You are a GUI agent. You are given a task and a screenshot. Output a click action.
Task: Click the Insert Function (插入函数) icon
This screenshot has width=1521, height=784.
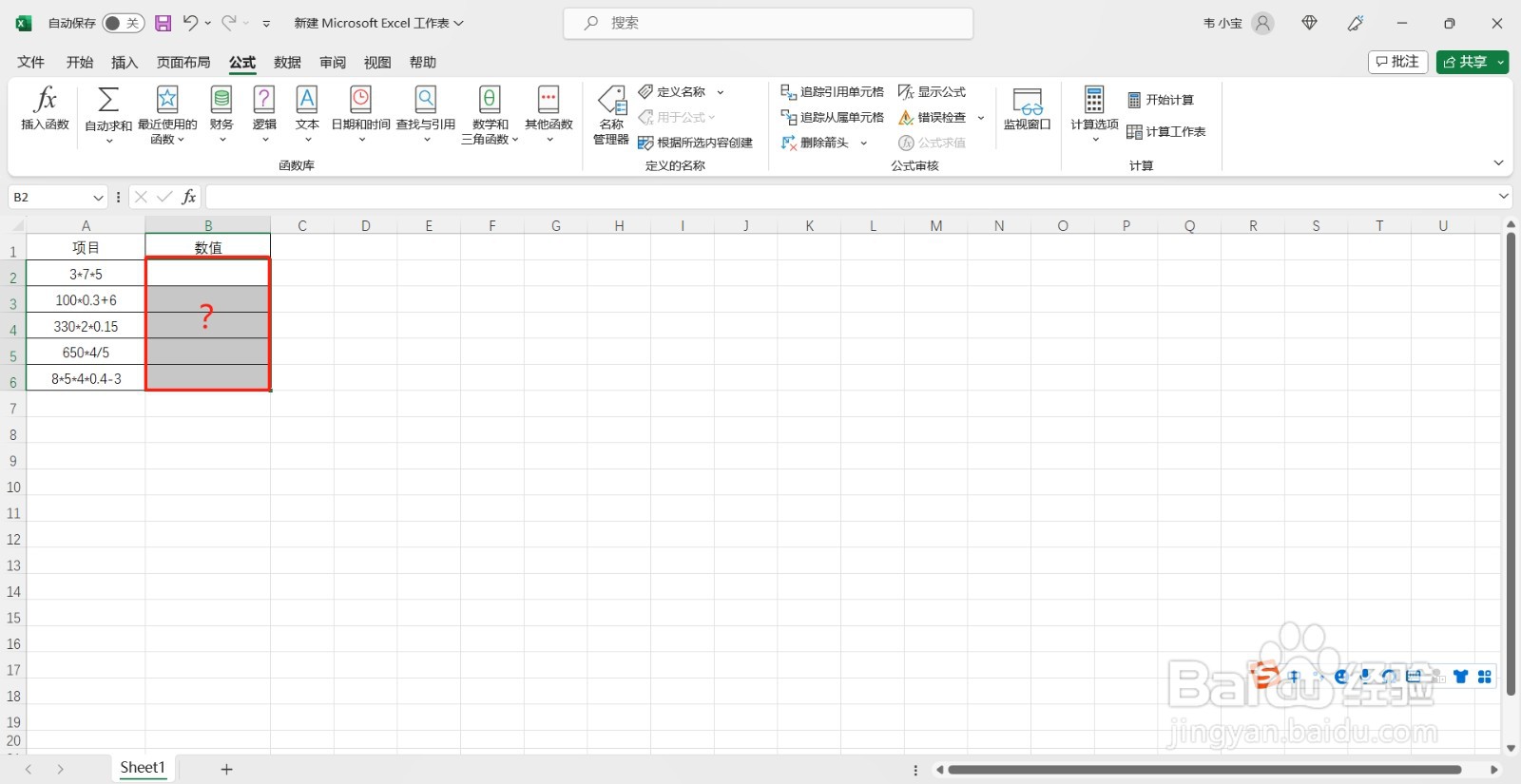(x=45, y=107)
